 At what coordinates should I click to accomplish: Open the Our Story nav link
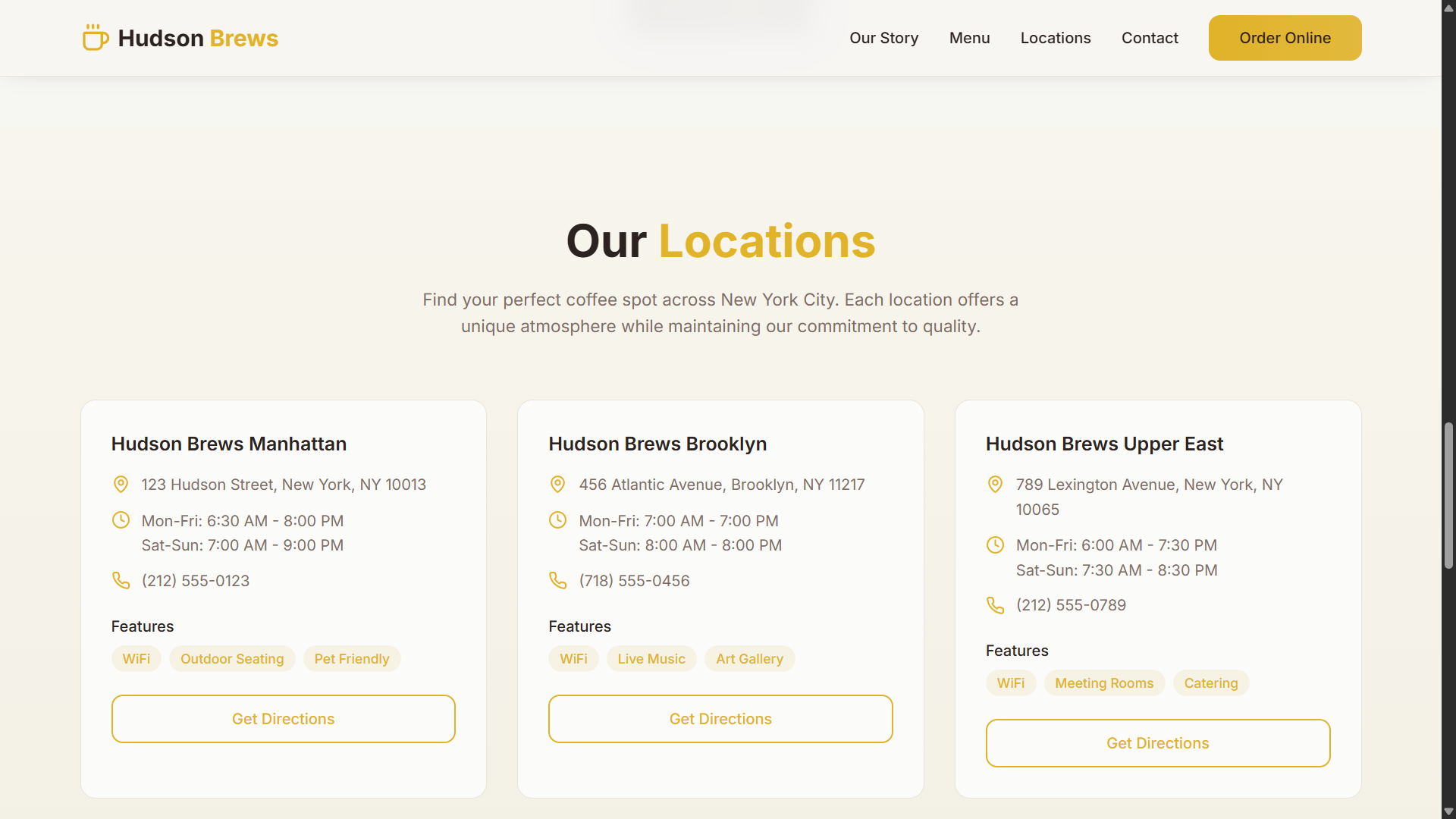883,38
